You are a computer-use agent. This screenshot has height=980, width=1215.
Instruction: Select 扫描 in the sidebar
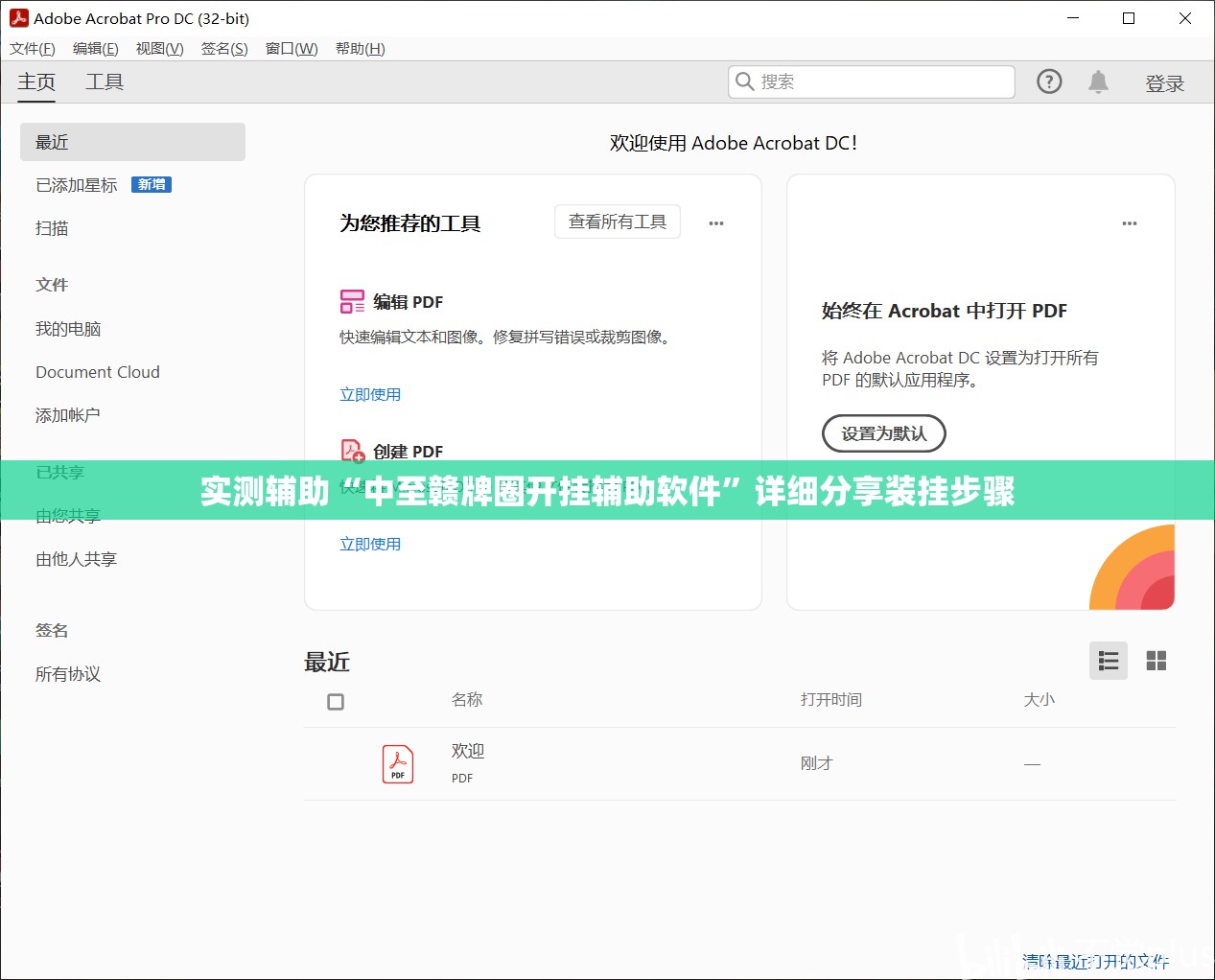(x=52, y=228)
